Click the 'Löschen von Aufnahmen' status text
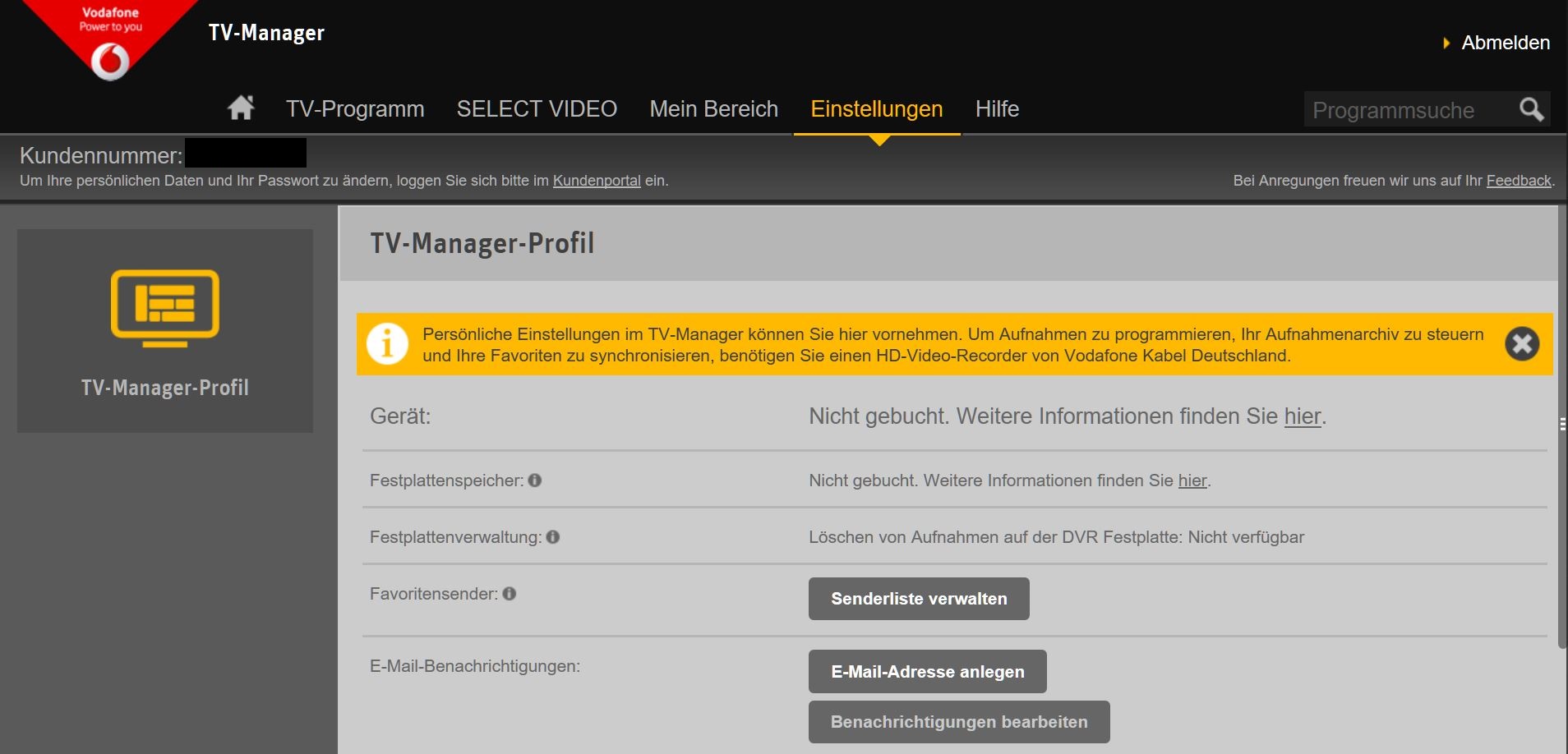 pyautogui.click(x=1056, y=537)
